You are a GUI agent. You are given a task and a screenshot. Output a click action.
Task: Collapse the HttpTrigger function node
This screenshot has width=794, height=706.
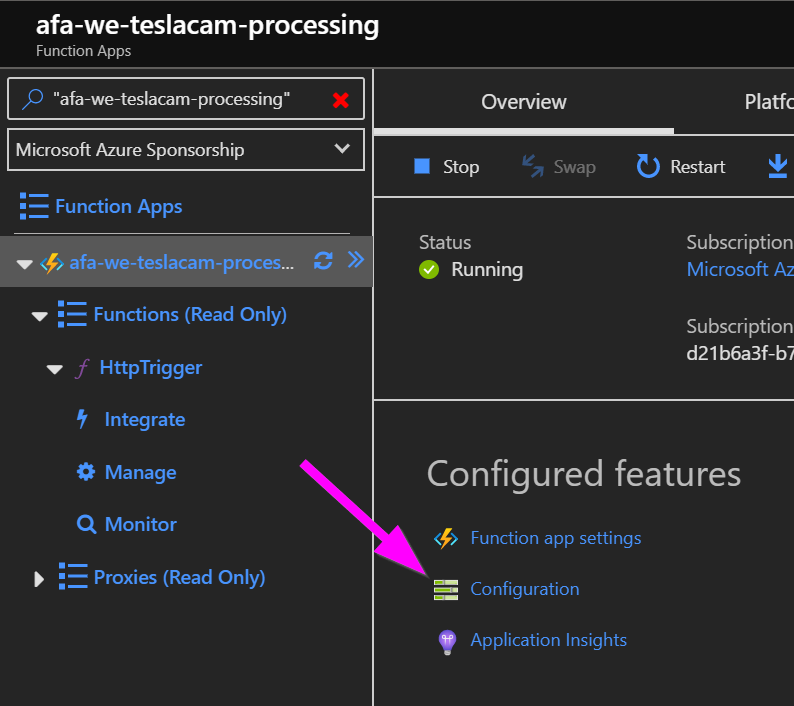[x=55, y=369]
